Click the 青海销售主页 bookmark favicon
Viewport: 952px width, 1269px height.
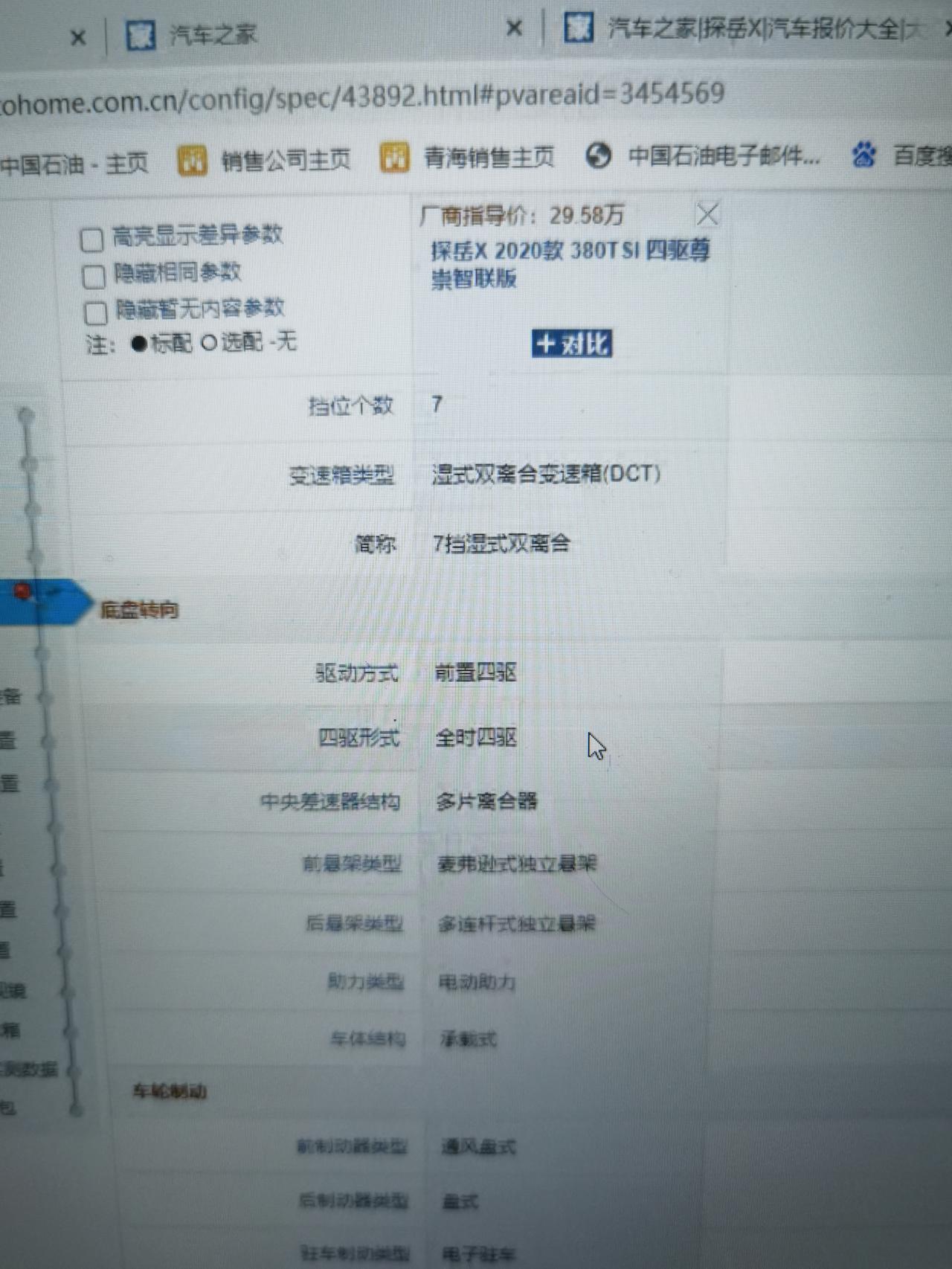[x=394, y=158]
